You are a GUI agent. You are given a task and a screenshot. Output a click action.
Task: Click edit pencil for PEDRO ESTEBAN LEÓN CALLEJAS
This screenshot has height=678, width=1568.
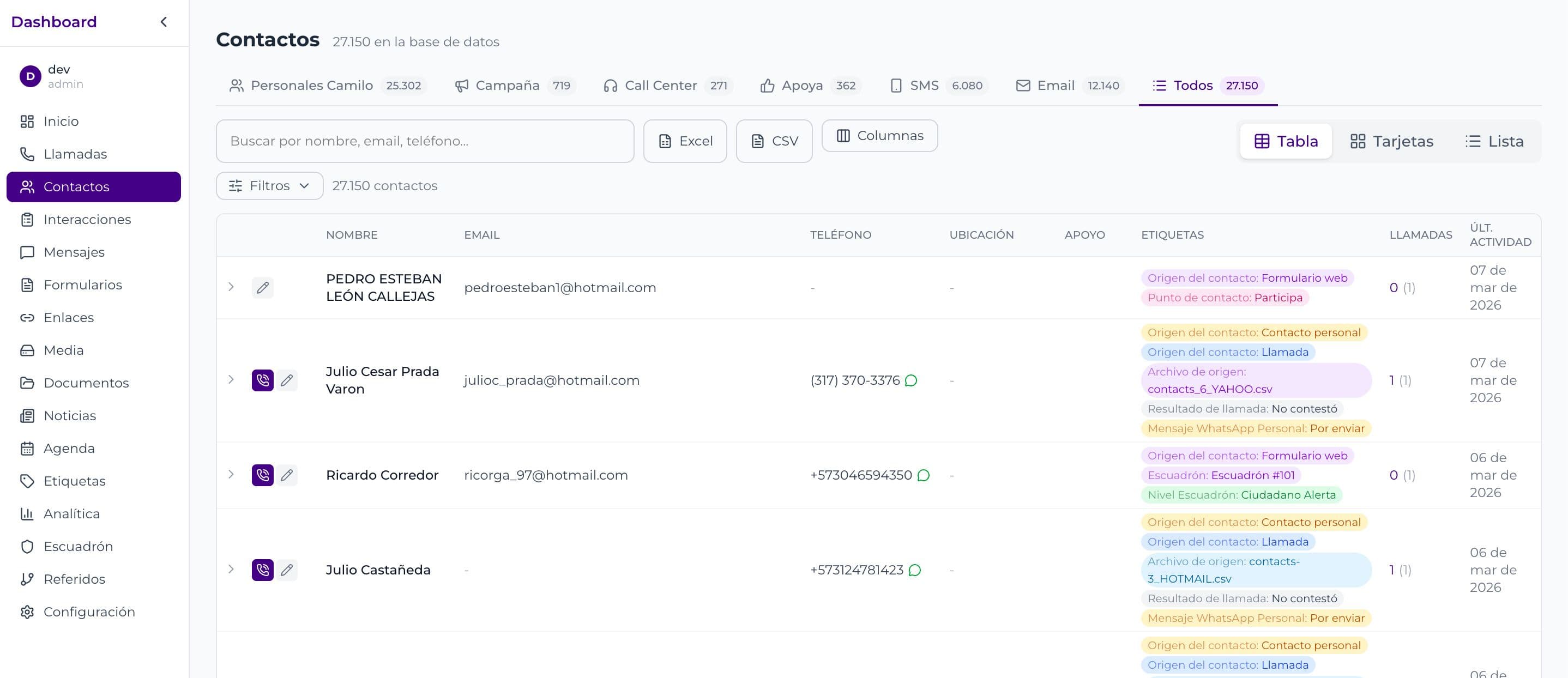(x=262, y=287)
